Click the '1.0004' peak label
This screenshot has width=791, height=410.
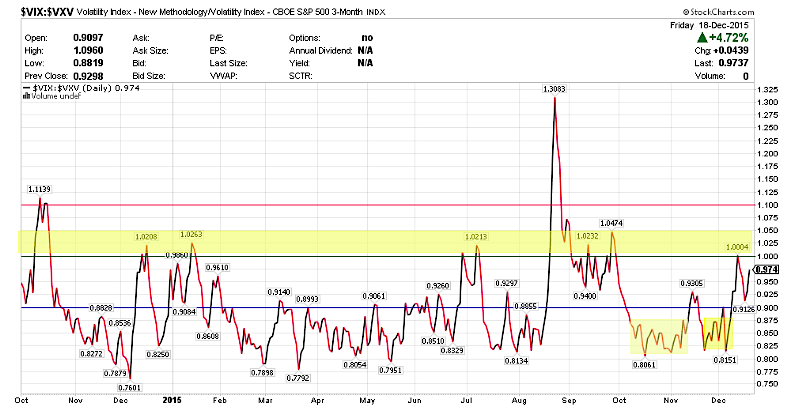tap(737, 247)
